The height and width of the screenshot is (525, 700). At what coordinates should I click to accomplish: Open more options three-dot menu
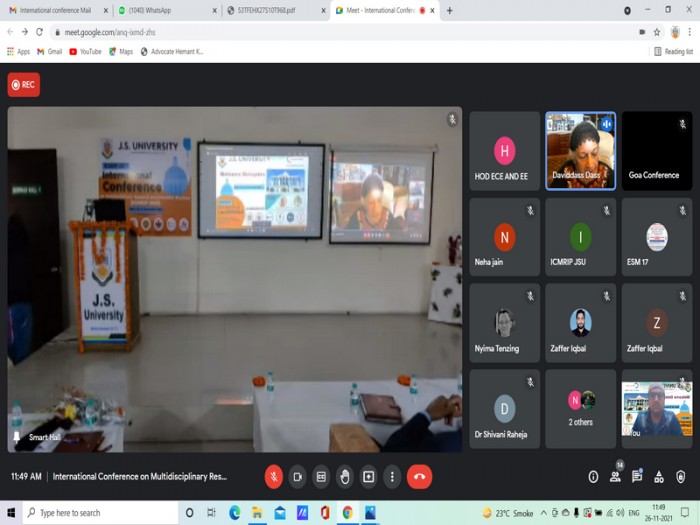[x=392, y=477]
